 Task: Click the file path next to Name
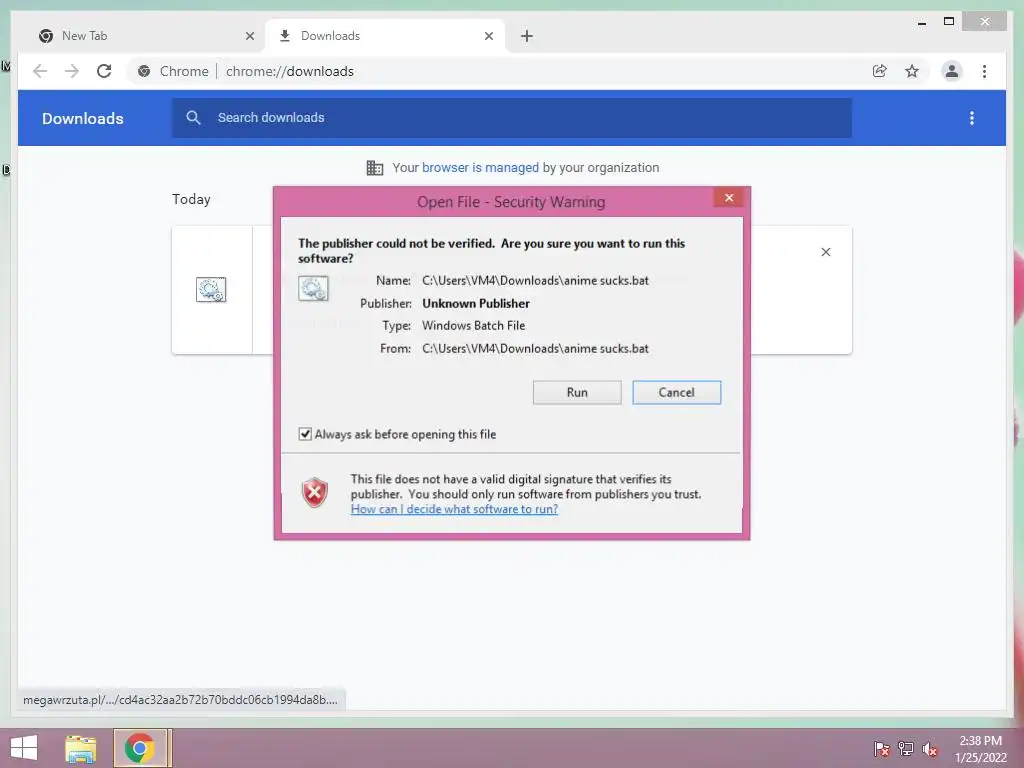[536, 281]
